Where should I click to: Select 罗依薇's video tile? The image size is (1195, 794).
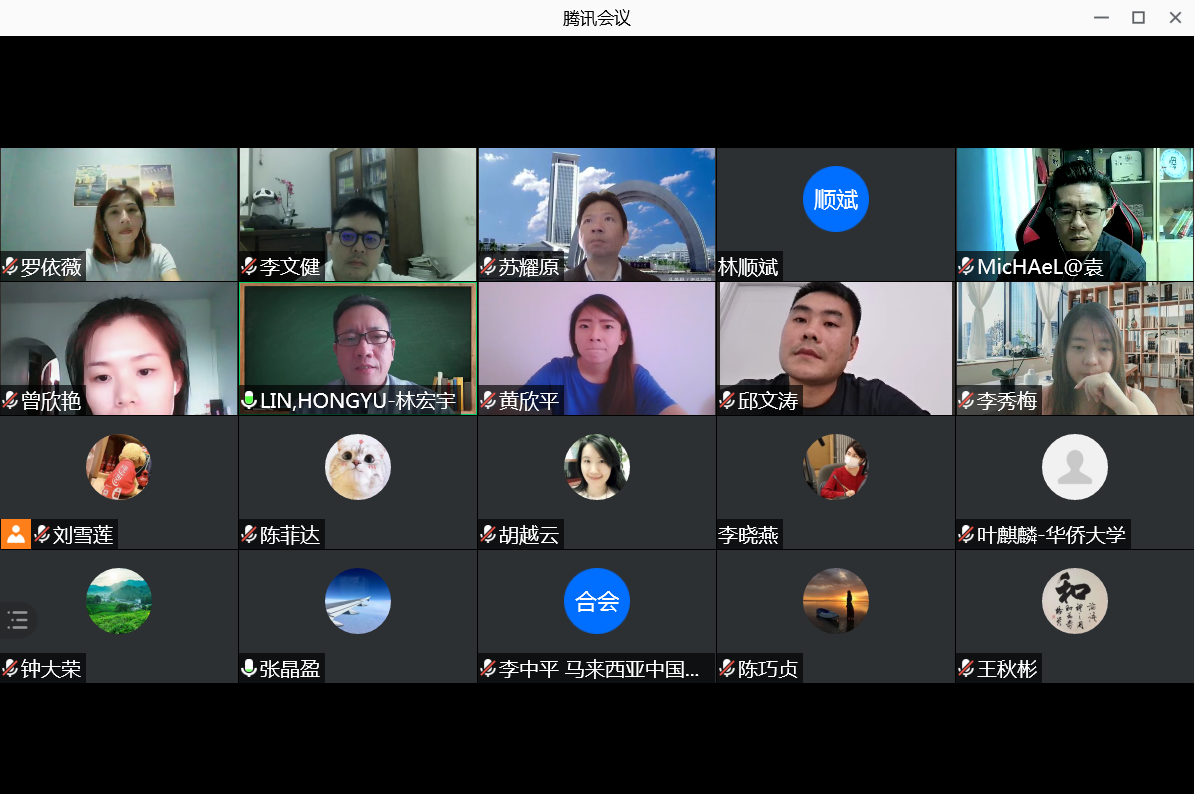119,214
